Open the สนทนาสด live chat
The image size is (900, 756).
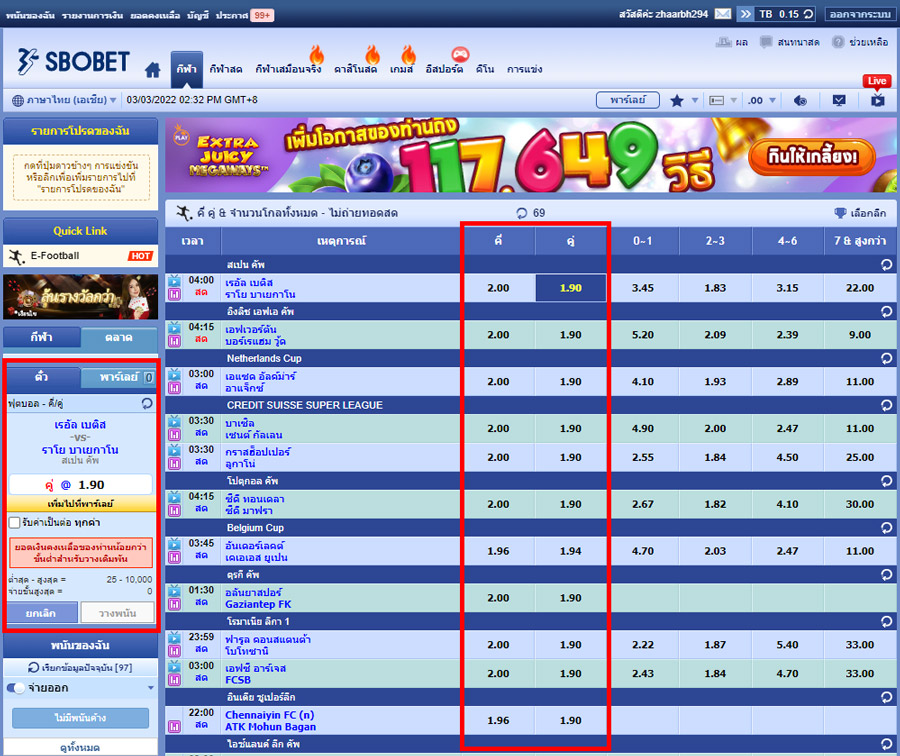pos(789,42)
